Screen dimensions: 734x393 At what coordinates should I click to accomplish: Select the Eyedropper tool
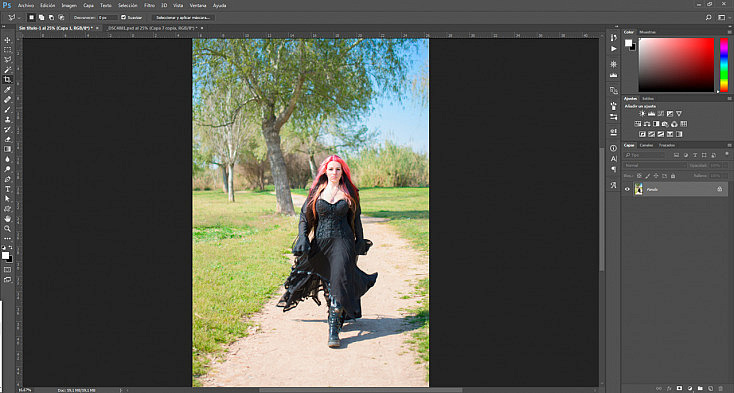(x=7, y=90)
